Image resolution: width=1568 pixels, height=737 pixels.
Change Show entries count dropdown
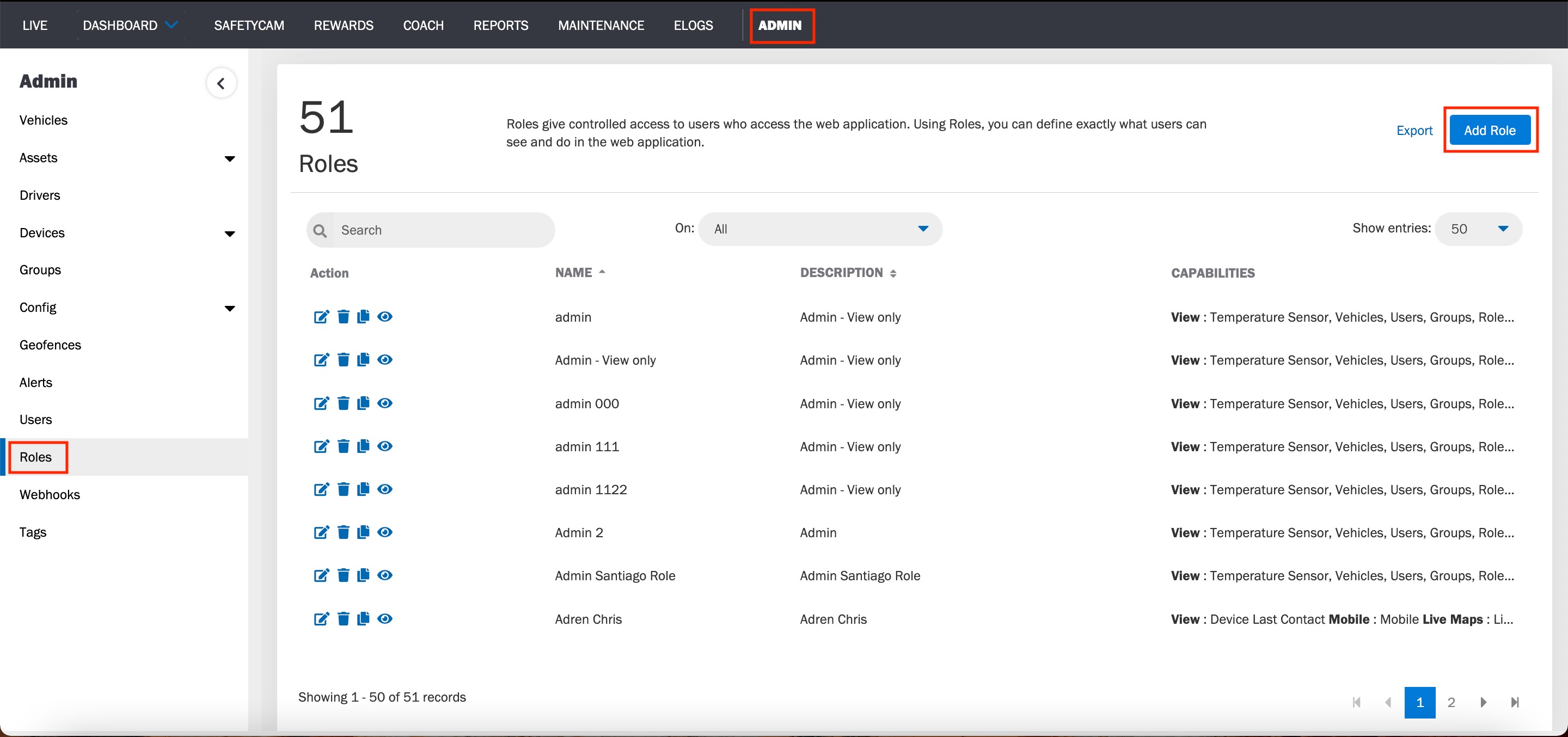pos(1479,229)
